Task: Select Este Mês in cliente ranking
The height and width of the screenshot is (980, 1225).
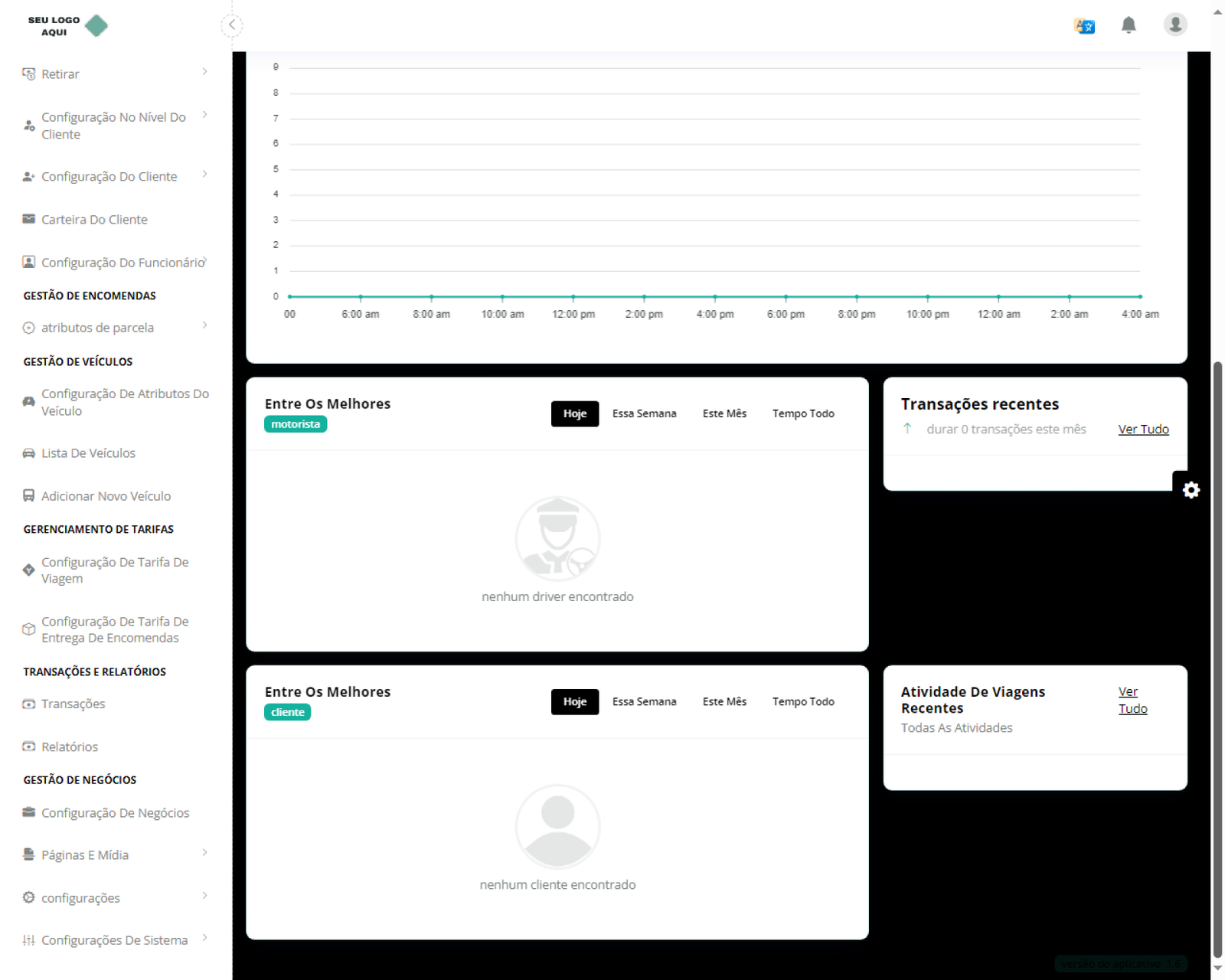Action: pyautogui.click(x=724, y=701)
